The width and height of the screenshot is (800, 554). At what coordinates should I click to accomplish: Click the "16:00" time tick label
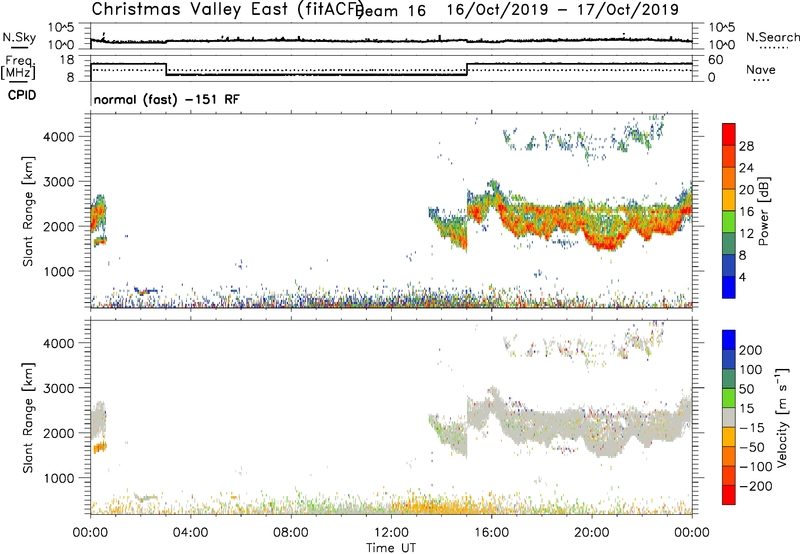pos(491,533)
